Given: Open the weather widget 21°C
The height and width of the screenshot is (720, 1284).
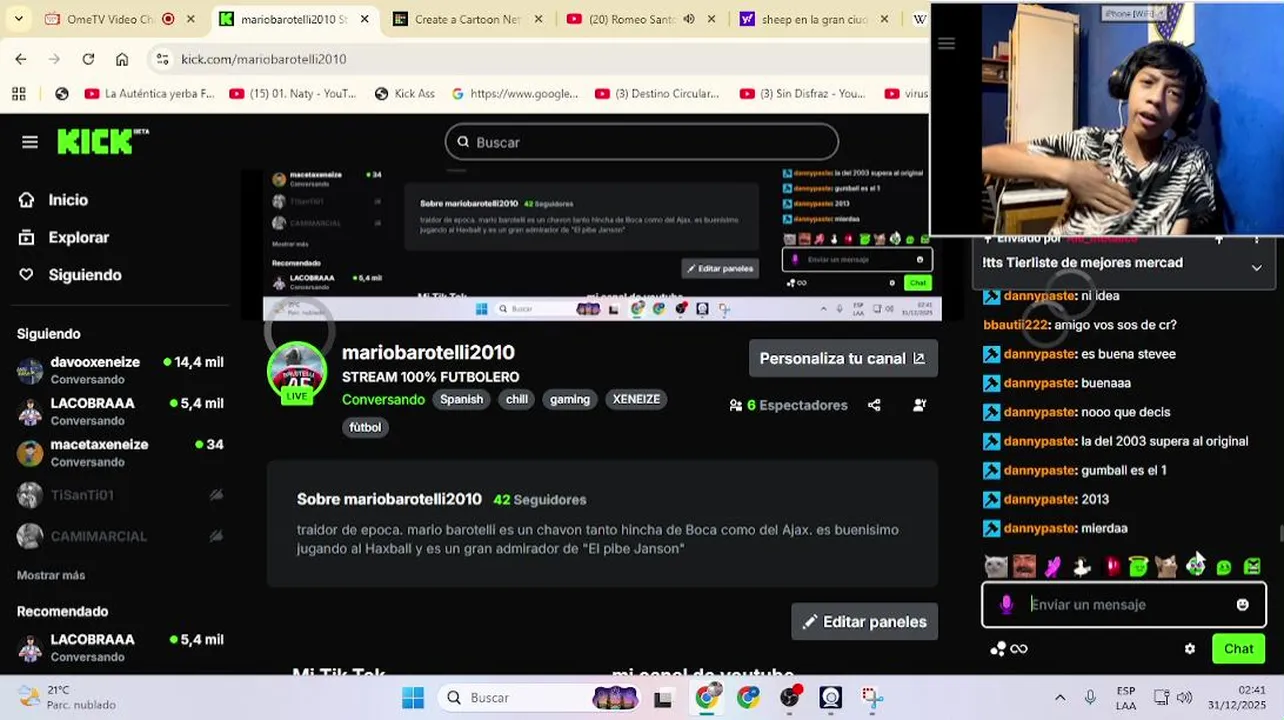Looking at the screenshot, I should pyautogui.click(x=68, y=697).
